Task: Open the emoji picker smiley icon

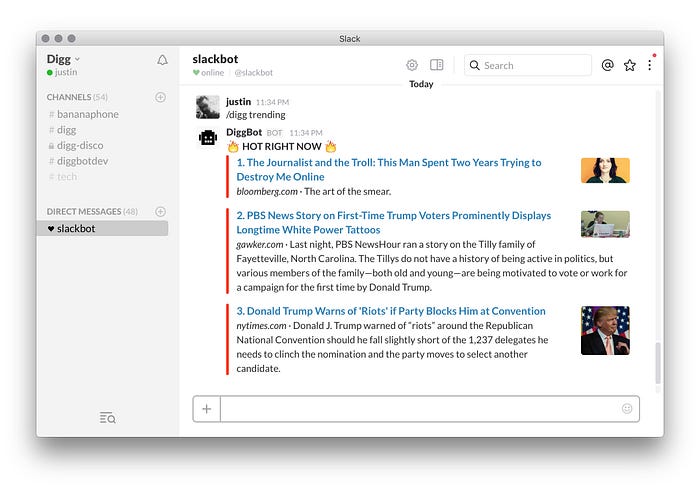Action: point(627,409)
